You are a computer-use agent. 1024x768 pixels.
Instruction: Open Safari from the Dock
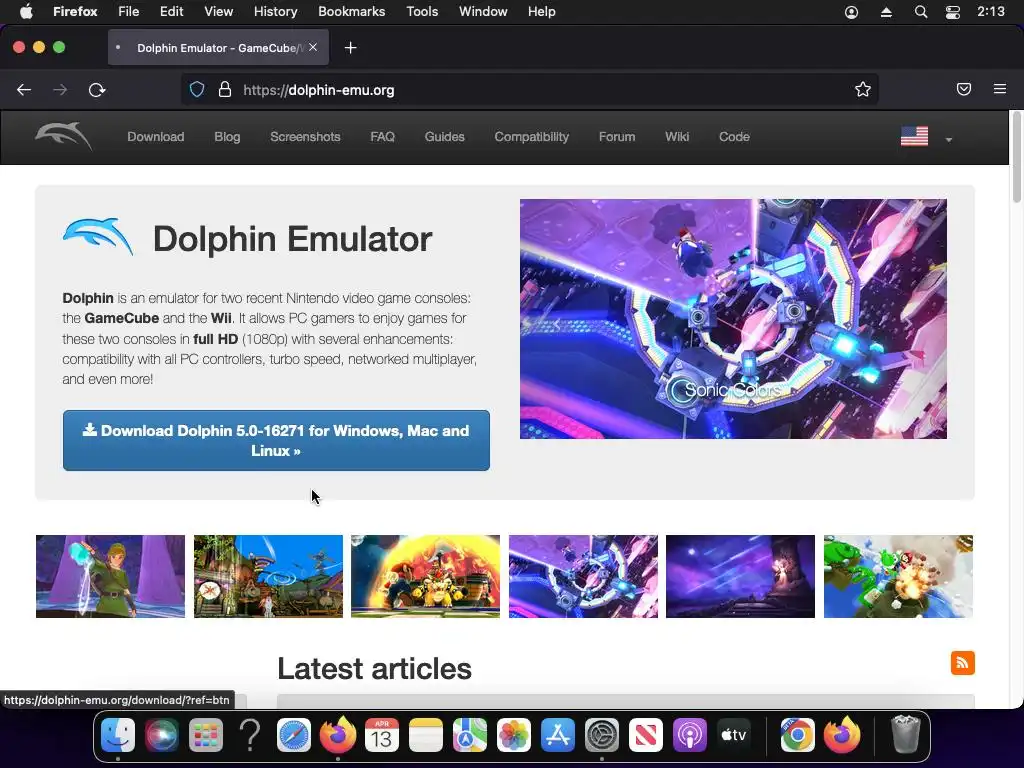pyautogui.click(x=294, y=735)
